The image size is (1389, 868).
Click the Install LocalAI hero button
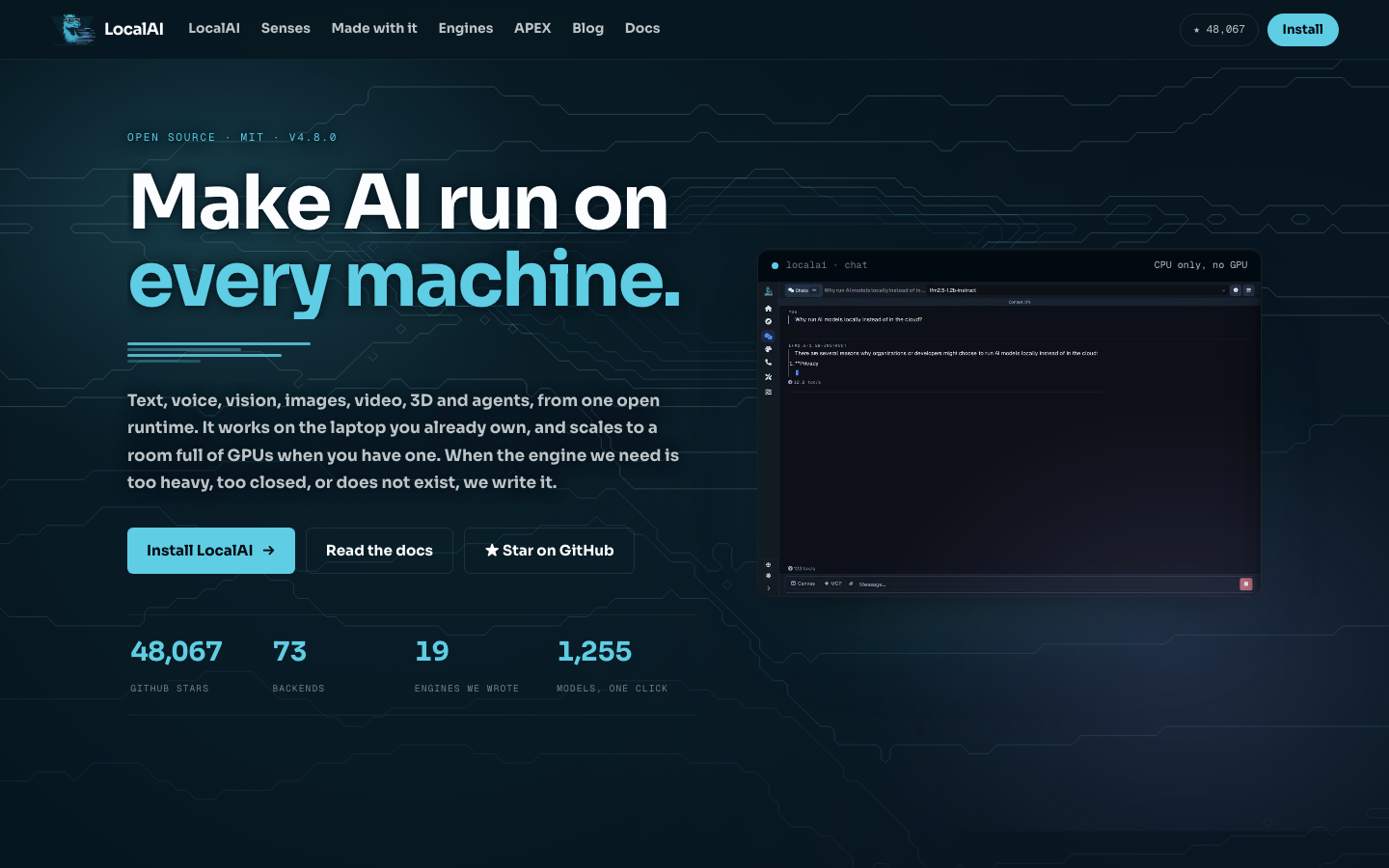coord(211,551)
